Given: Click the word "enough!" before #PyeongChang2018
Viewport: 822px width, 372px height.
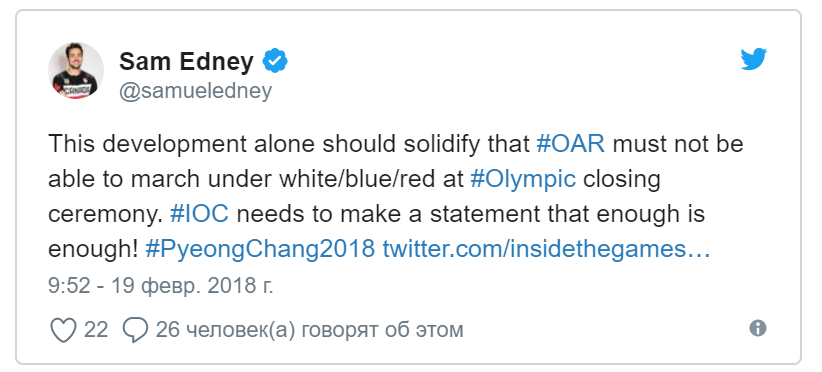Looking at the screenshot, I should coord(93,250).
